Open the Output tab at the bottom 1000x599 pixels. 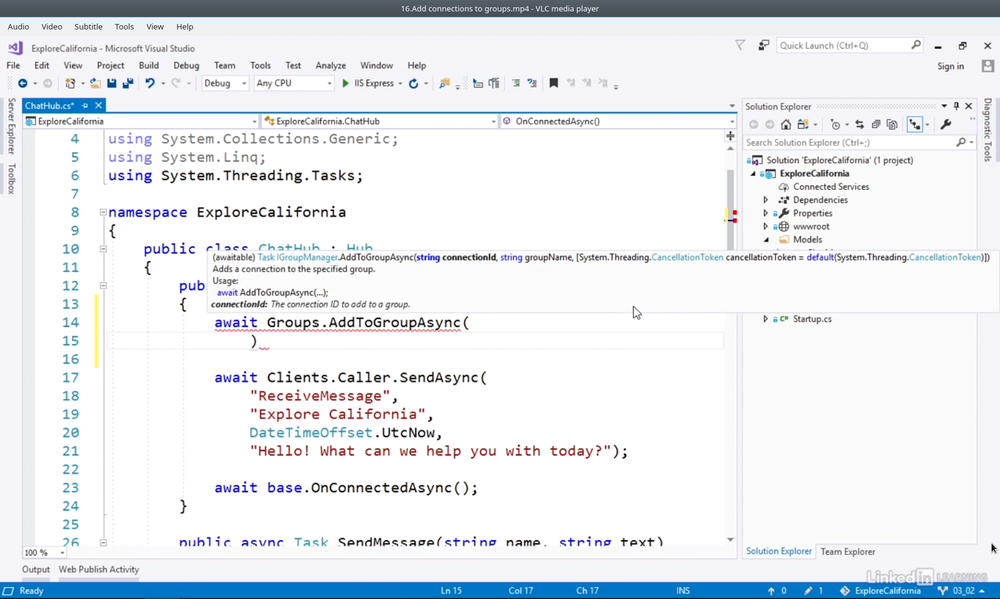pyautogui.click(x=36, y=570)
